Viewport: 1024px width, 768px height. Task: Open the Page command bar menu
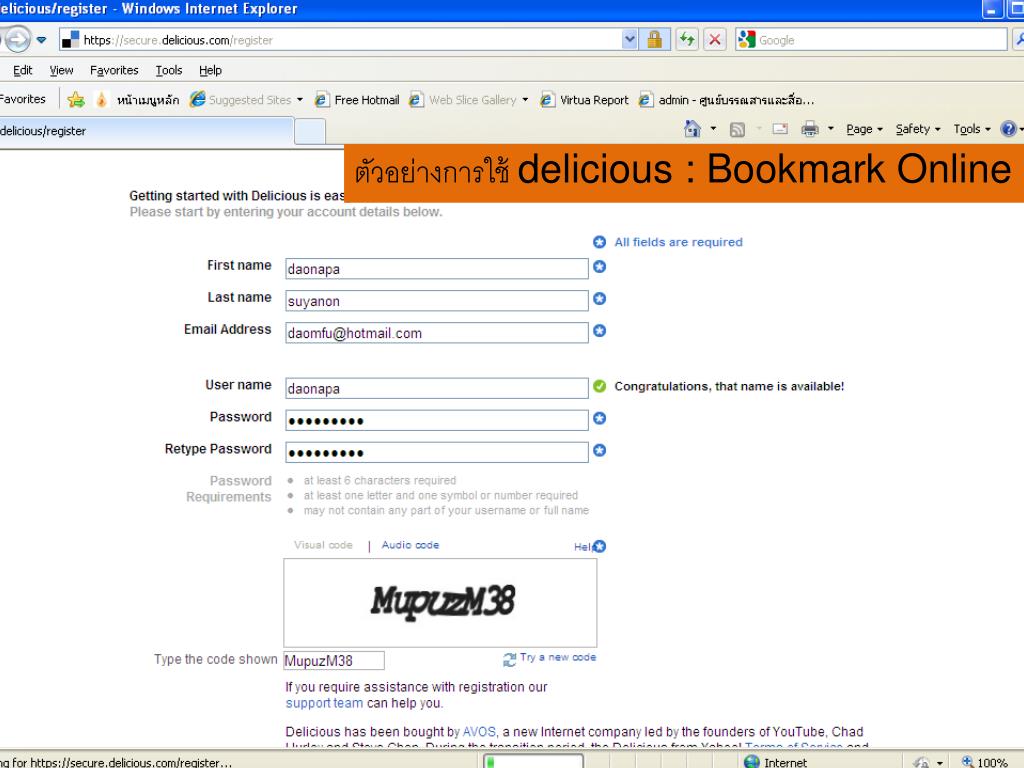pos(864,129)
